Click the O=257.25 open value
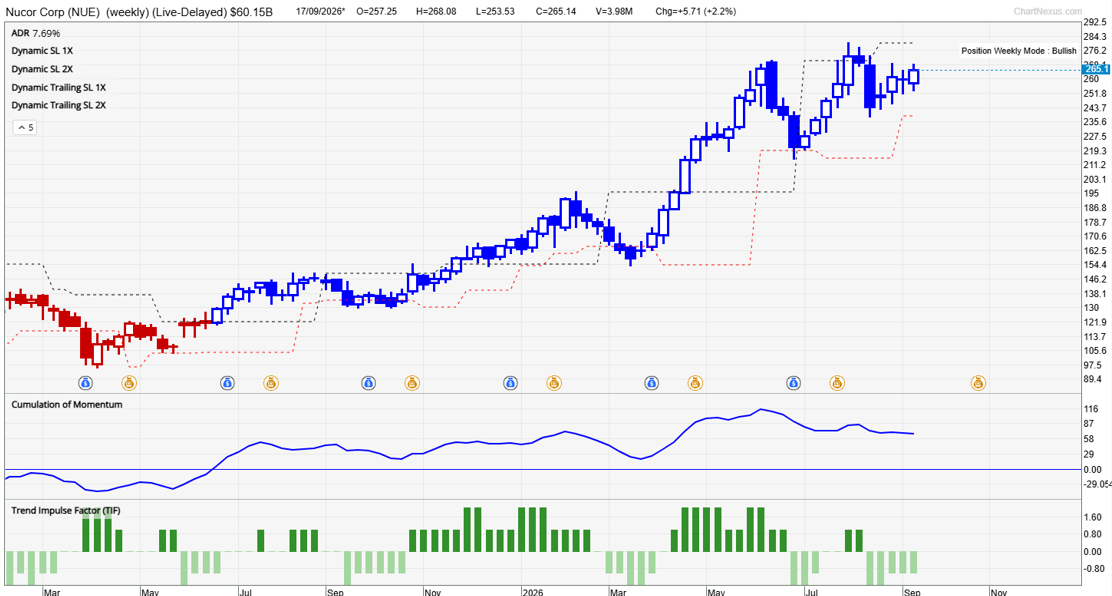The image size is (1112, 596). 379,11
